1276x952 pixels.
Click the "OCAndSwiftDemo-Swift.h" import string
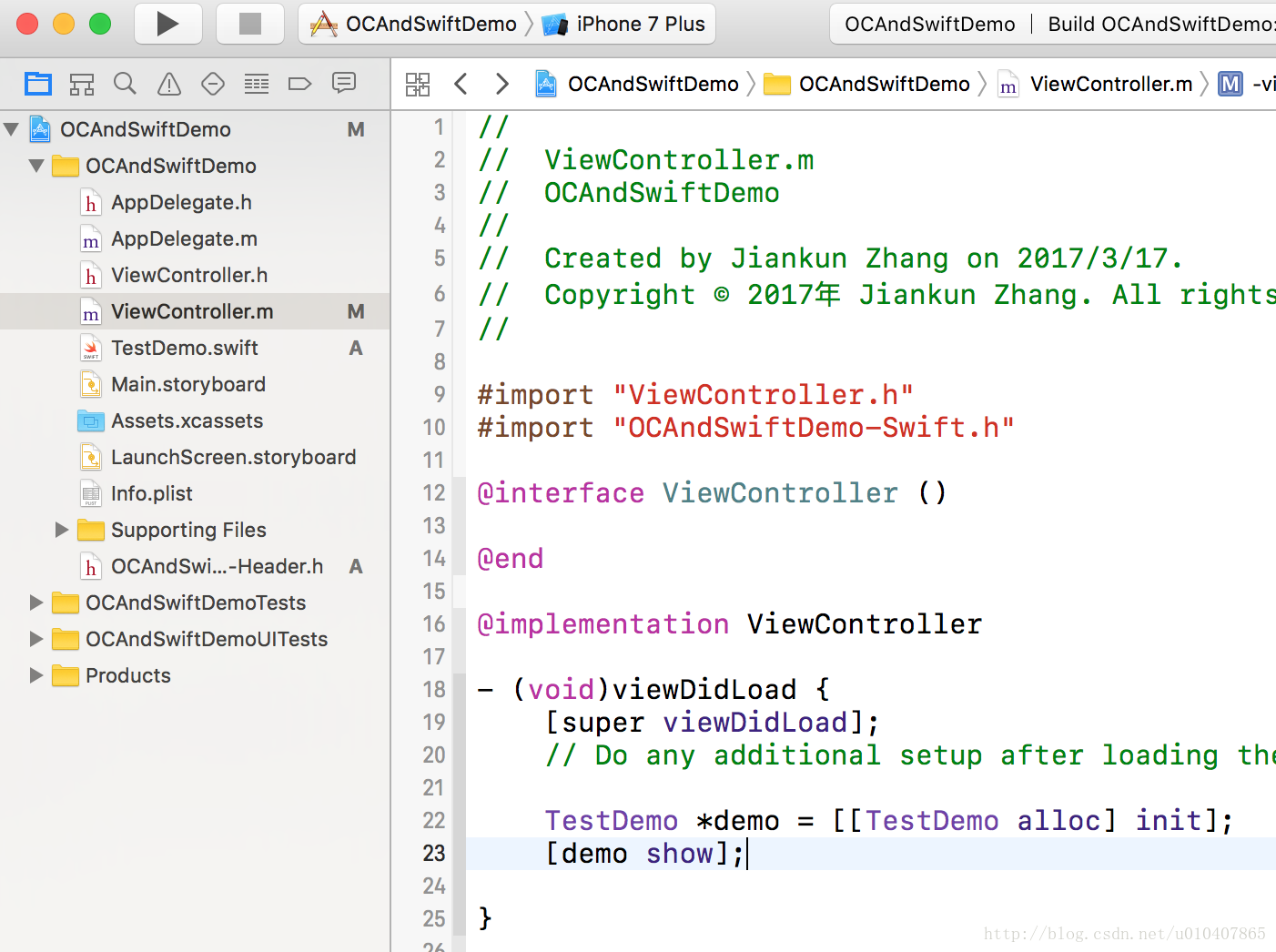coord(814,428)
